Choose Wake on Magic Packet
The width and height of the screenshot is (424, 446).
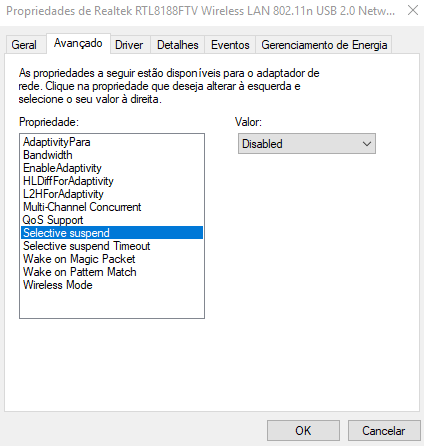coord(112,259)
